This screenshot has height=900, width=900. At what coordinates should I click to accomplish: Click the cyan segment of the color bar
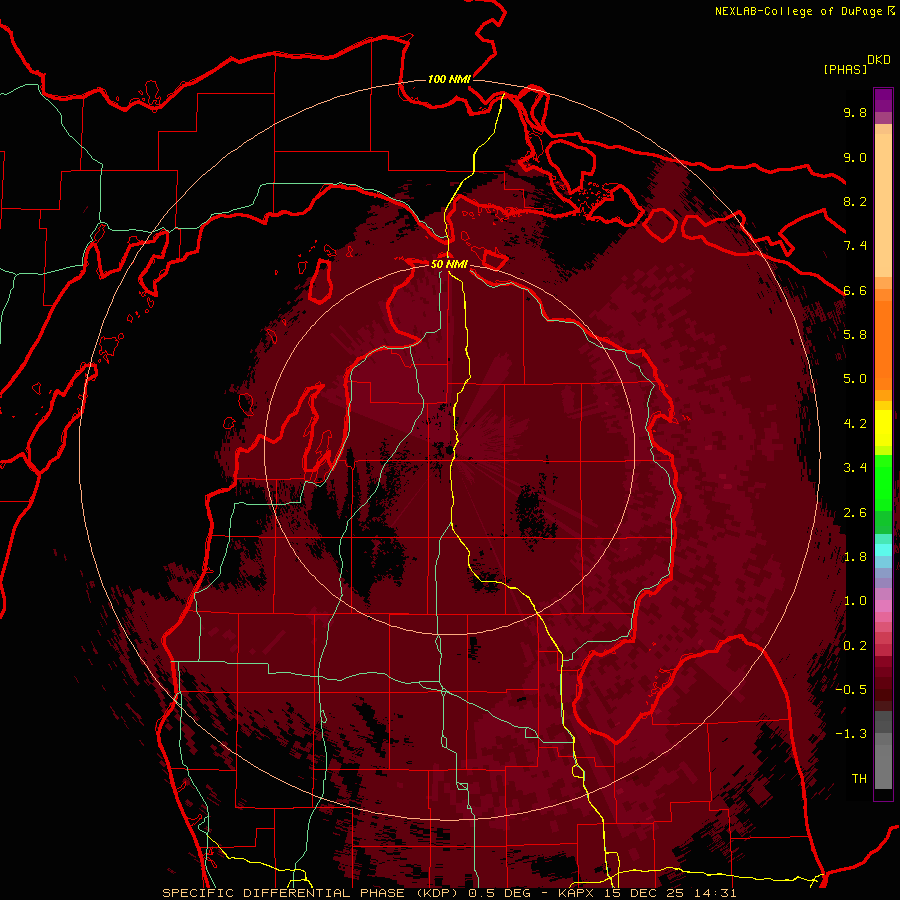click(883, 549)
